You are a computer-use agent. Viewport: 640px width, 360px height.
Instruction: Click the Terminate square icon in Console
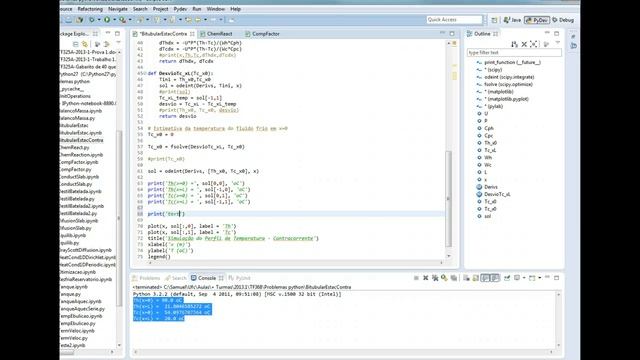(416, 278)
